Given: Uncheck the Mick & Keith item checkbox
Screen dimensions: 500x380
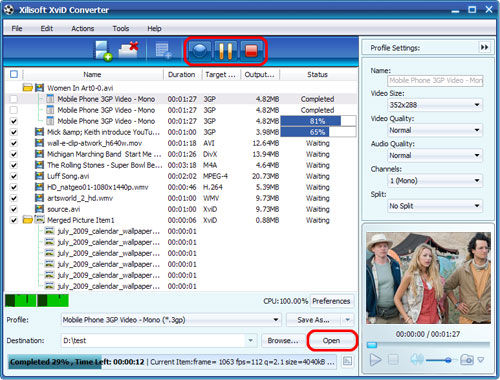Looking at the screenshot, I should click(x=14, y=132).
